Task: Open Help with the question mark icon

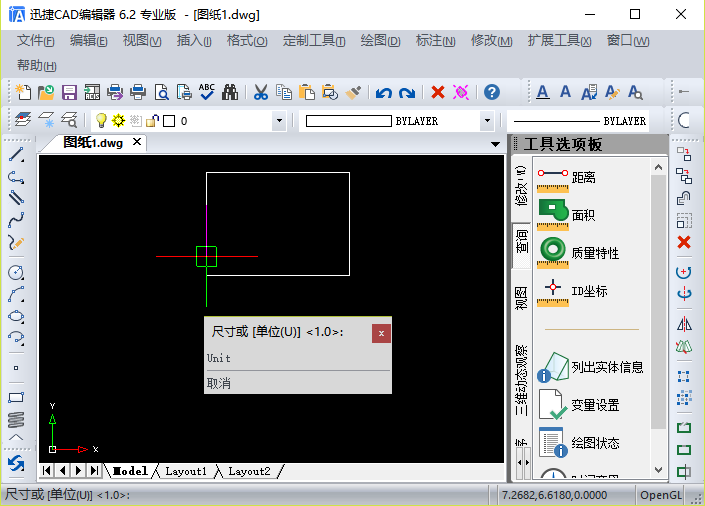Action: (x=492, y=92)
